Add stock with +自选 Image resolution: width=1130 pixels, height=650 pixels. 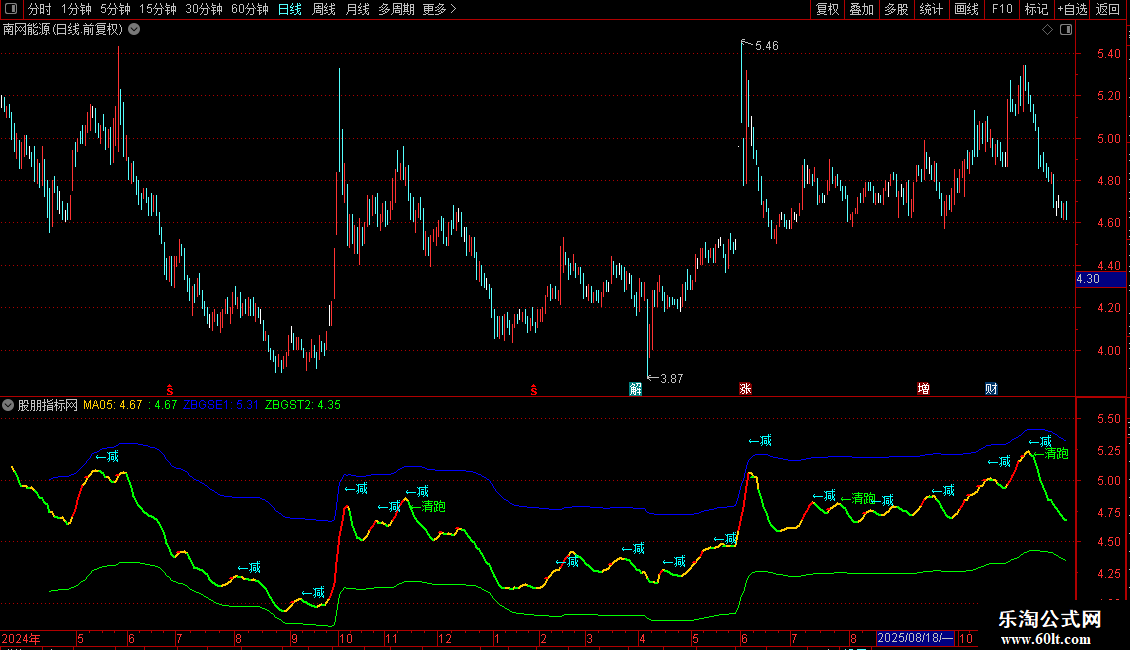[x=1072, y=9]
